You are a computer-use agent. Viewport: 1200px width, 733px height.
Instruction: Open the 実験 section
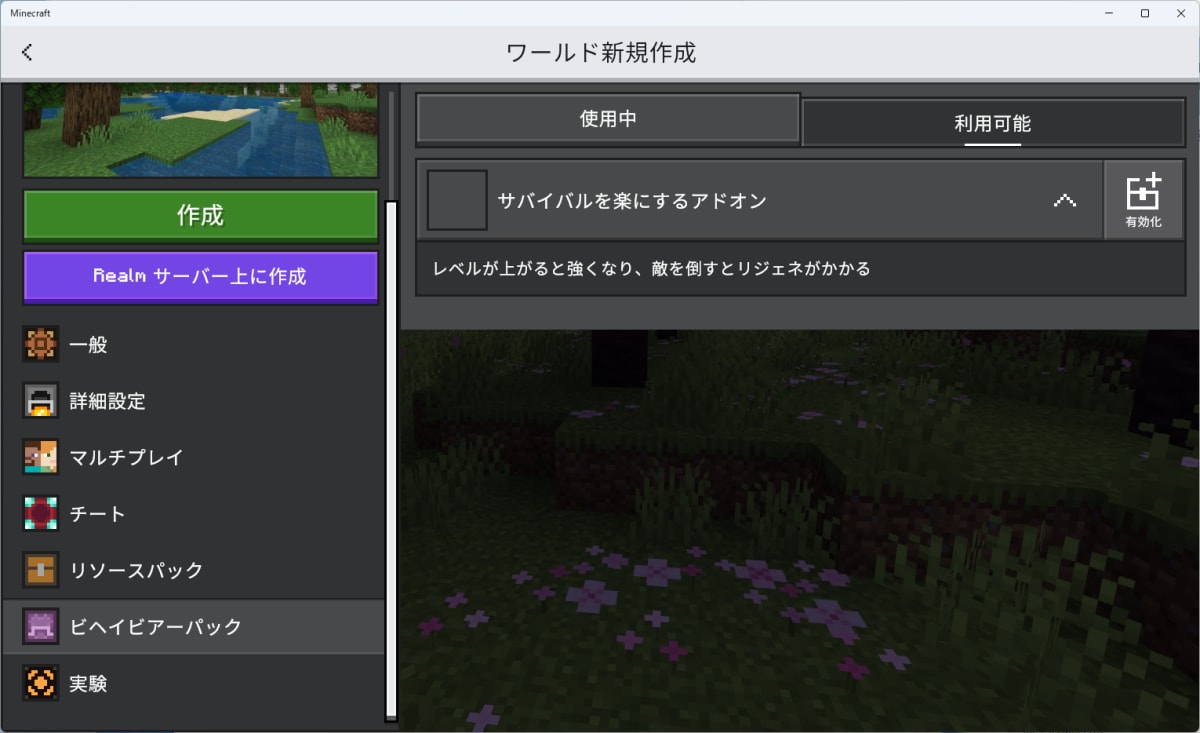click(193, 684)
